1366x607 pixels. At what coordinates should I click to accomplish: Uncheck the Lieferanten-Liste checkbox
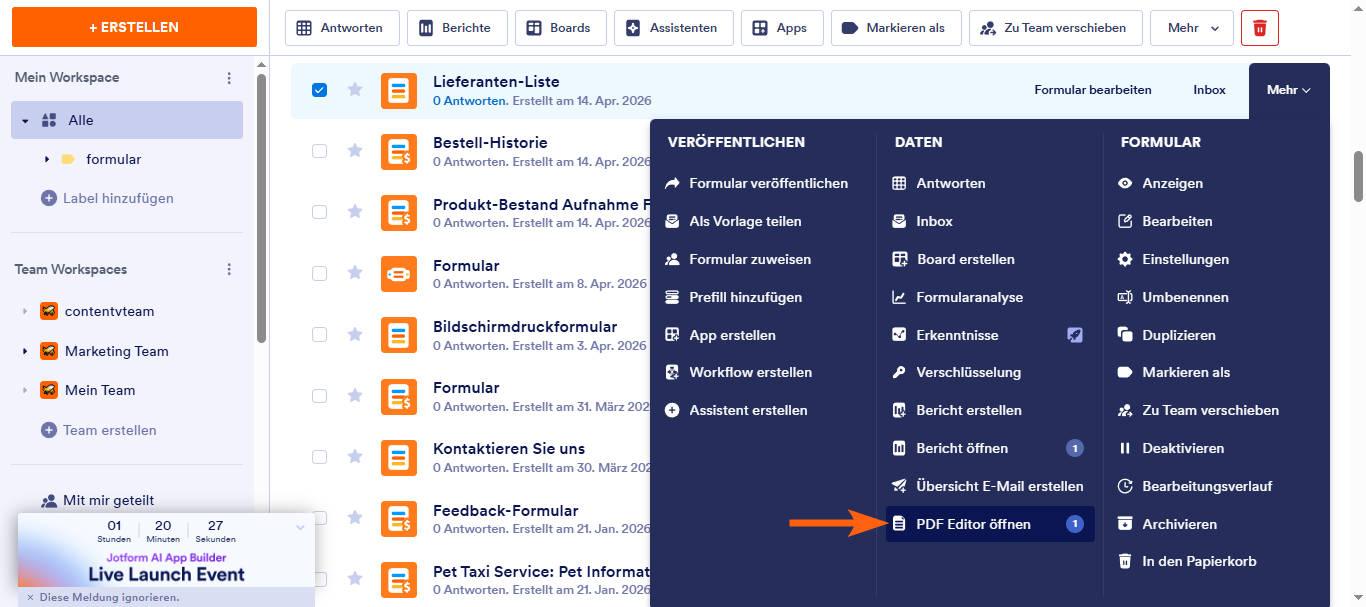[x=319, y=90]
